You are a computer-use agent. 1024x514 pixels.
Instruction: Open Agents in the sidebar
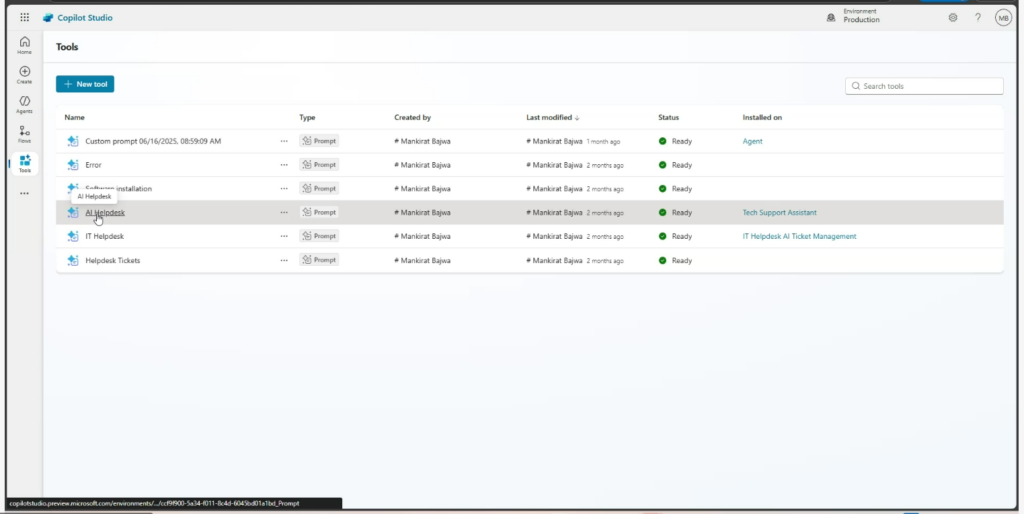[x=24, y=104]
